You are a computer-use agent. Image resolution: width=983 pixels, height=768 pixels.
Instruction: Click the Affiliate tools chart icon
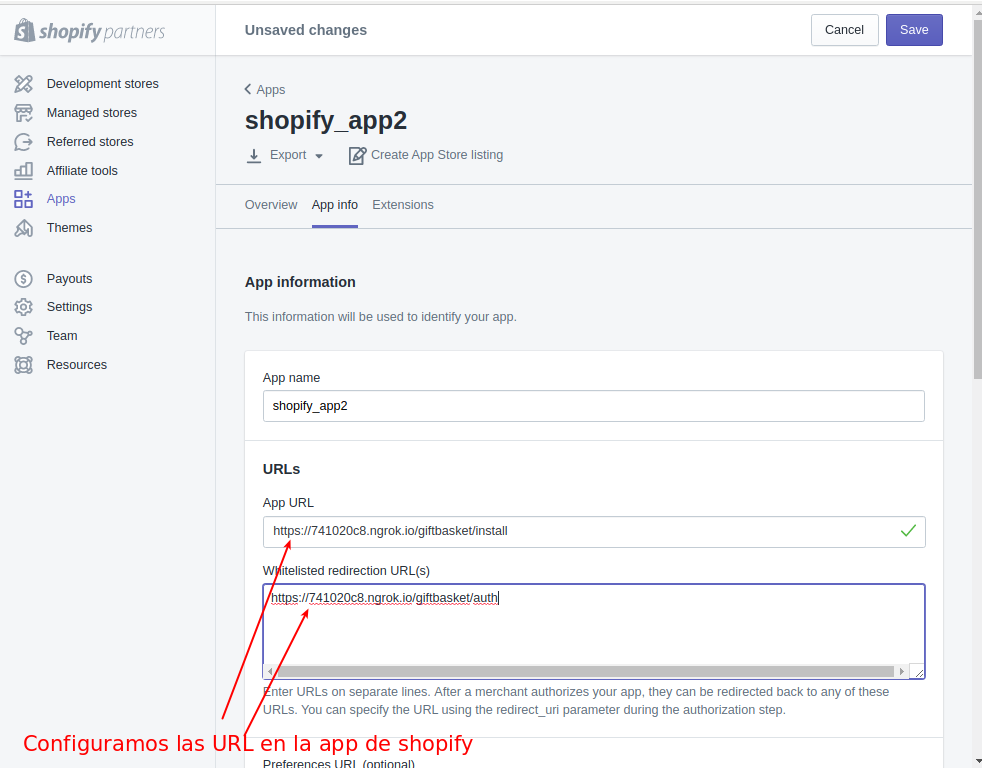(23, 171)
